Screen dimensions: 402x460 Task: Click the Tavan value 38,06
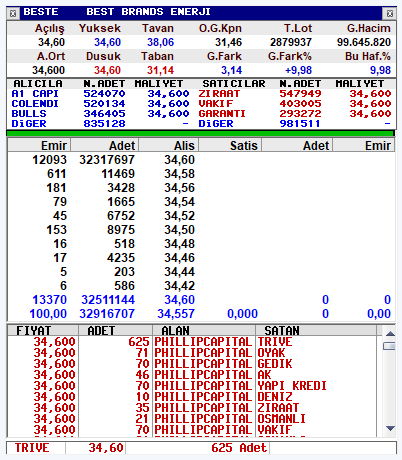tap(161, 42)
